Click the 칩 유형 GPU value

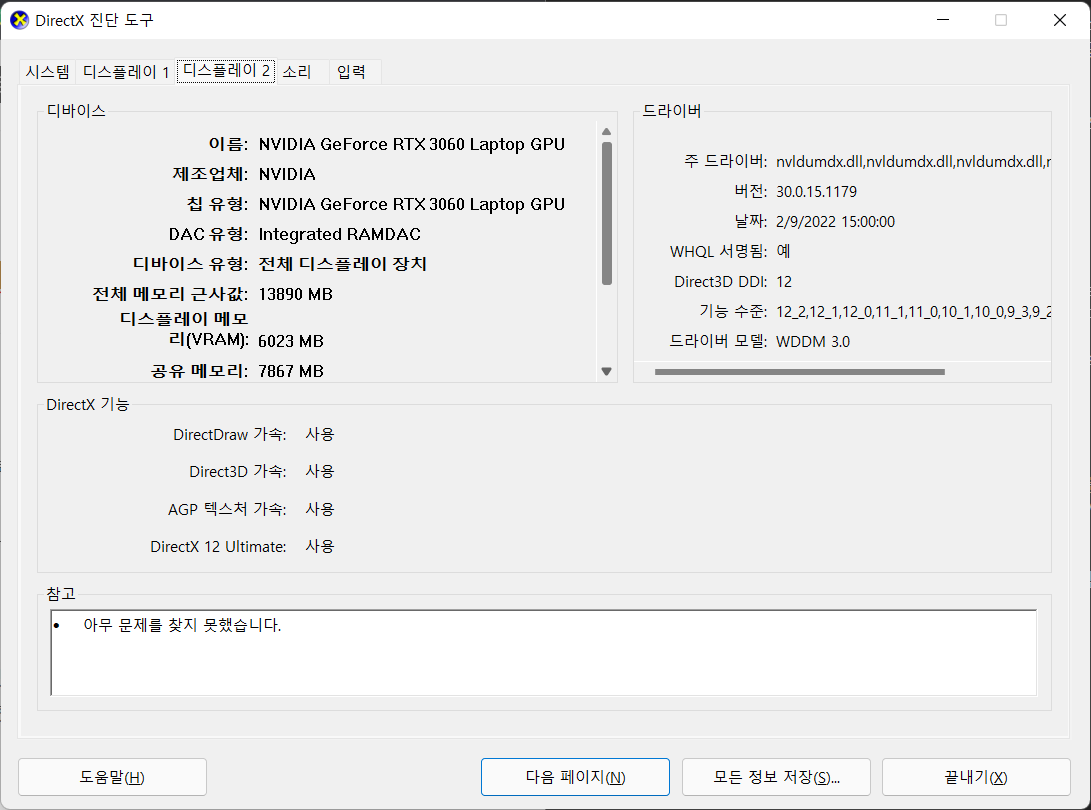(412, 204)
